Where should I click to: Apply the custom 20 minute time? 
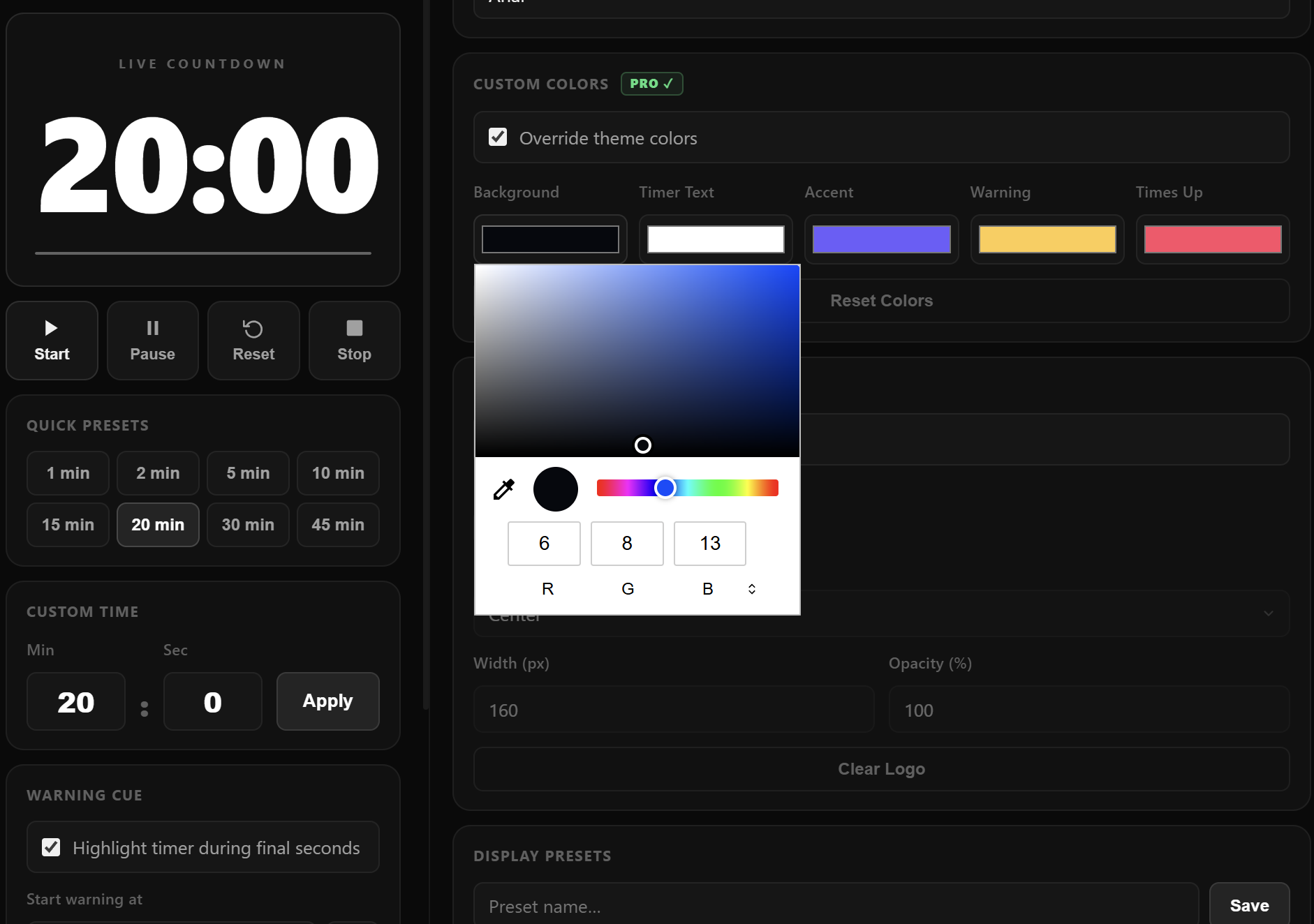click(x=327, y=701)
